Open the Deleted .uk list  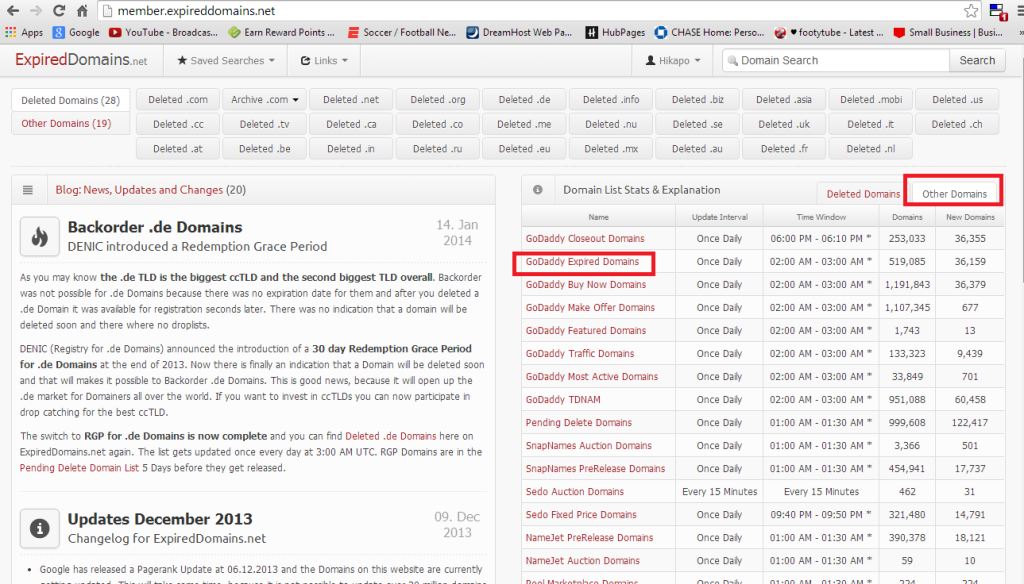(x=784, y=124)
